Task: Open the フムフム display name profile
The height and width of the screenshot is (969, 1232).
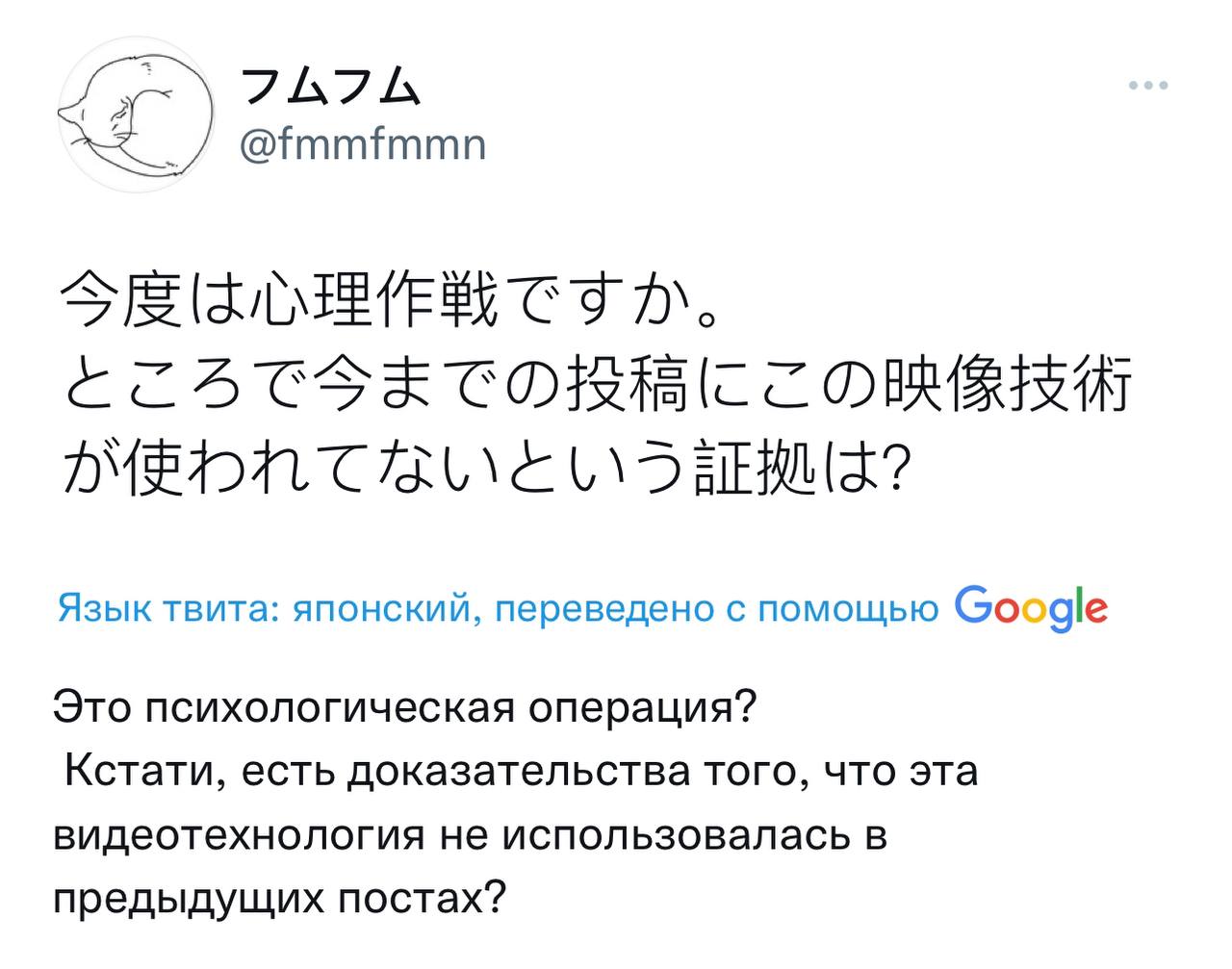Action: click(330, 87)
